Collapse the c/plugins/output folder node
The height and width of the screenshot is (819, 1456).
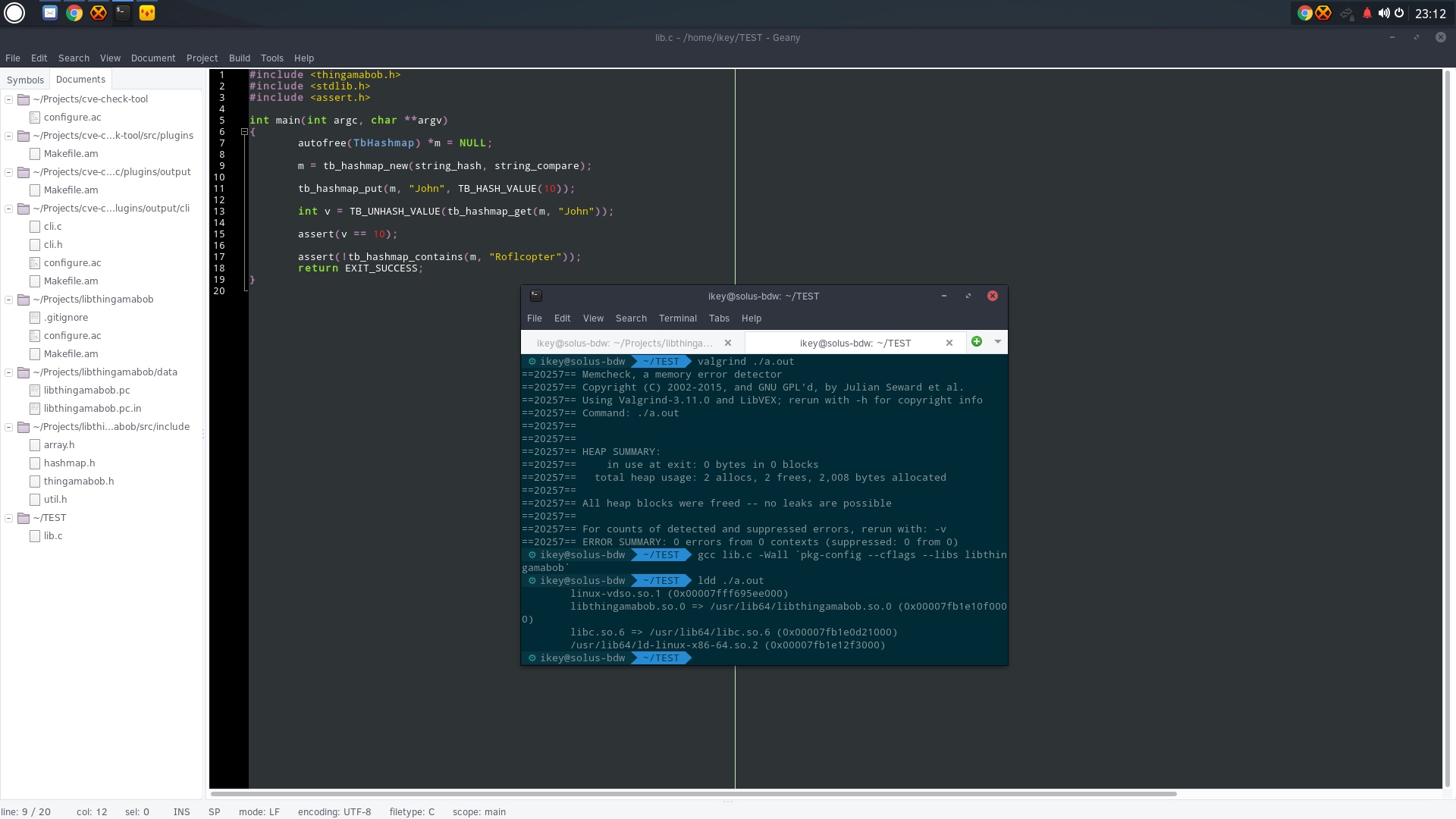coord(8,172)
